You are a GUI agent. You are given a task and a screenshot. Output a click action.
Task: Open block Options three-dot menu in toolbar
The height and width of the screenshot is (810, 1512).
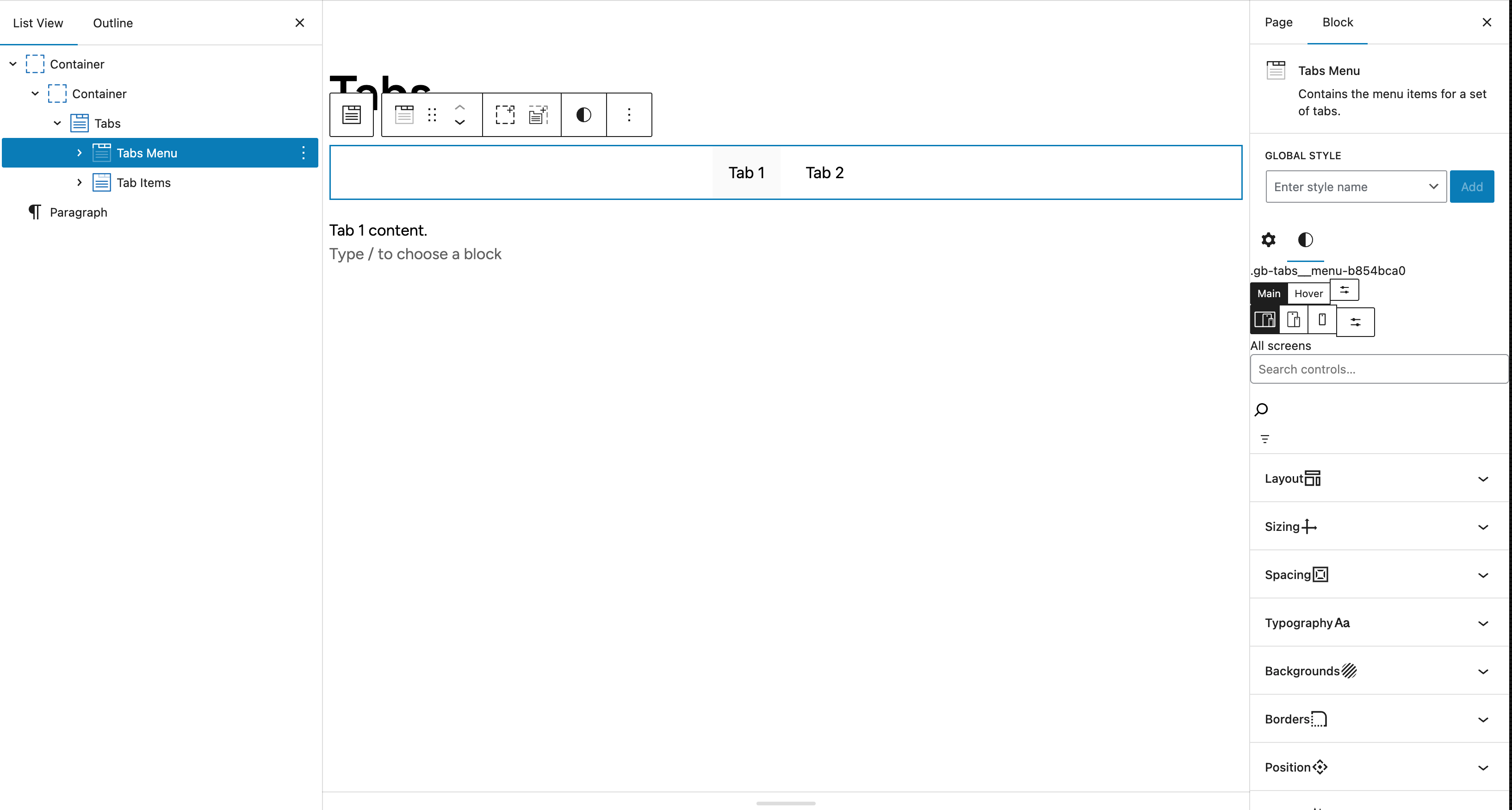(629, 114)
